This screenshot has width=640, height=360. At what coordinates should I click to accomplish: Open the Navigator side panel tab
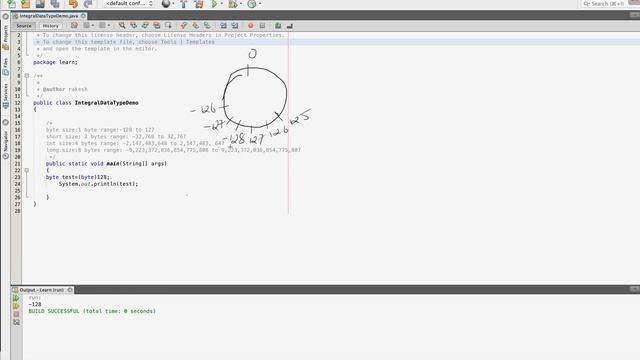[x=5, y=144]
